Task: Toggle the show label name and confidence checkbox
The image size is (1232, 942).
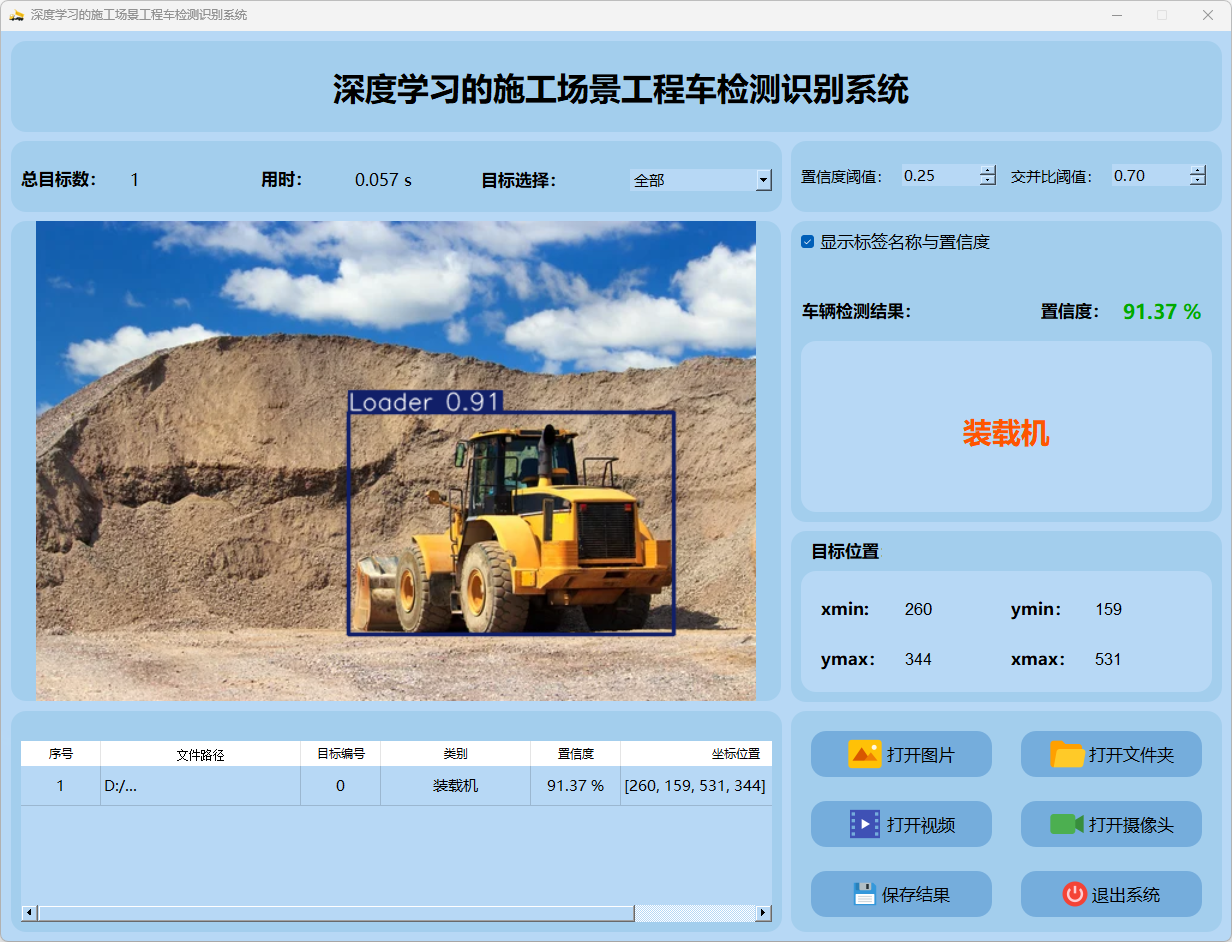Action: click(x=808, y=242)
